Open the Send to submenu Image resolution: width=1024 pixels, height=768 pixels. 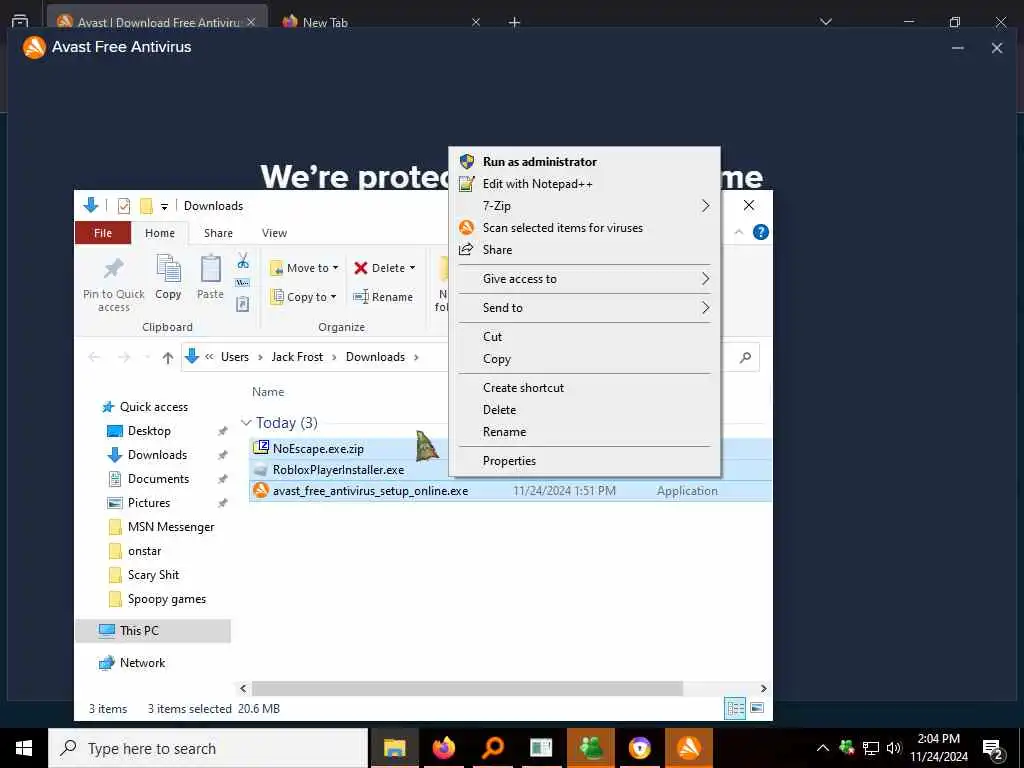click(x=584, y=308)
